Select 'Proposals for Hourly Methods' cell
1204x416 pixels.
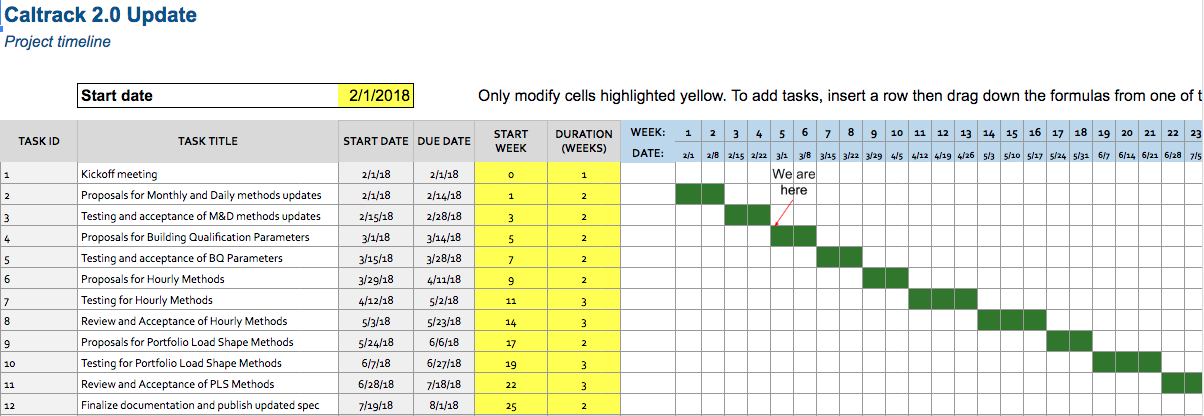tap(208, 279)
